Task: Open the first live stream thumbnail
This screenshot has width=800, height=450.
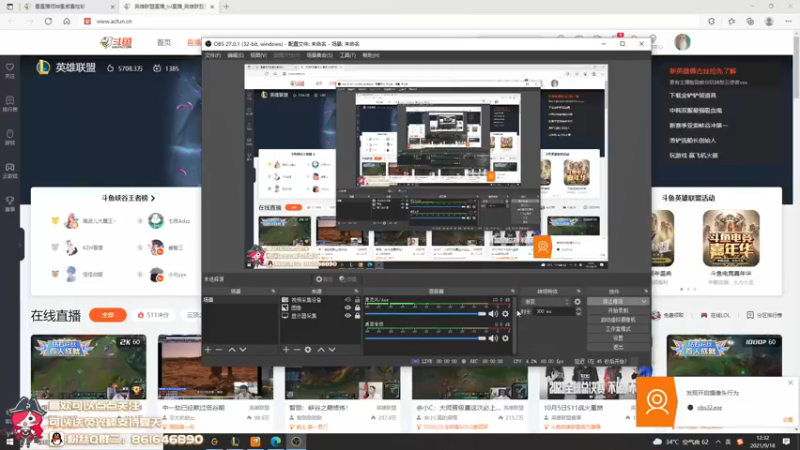Action: (88, 367)
